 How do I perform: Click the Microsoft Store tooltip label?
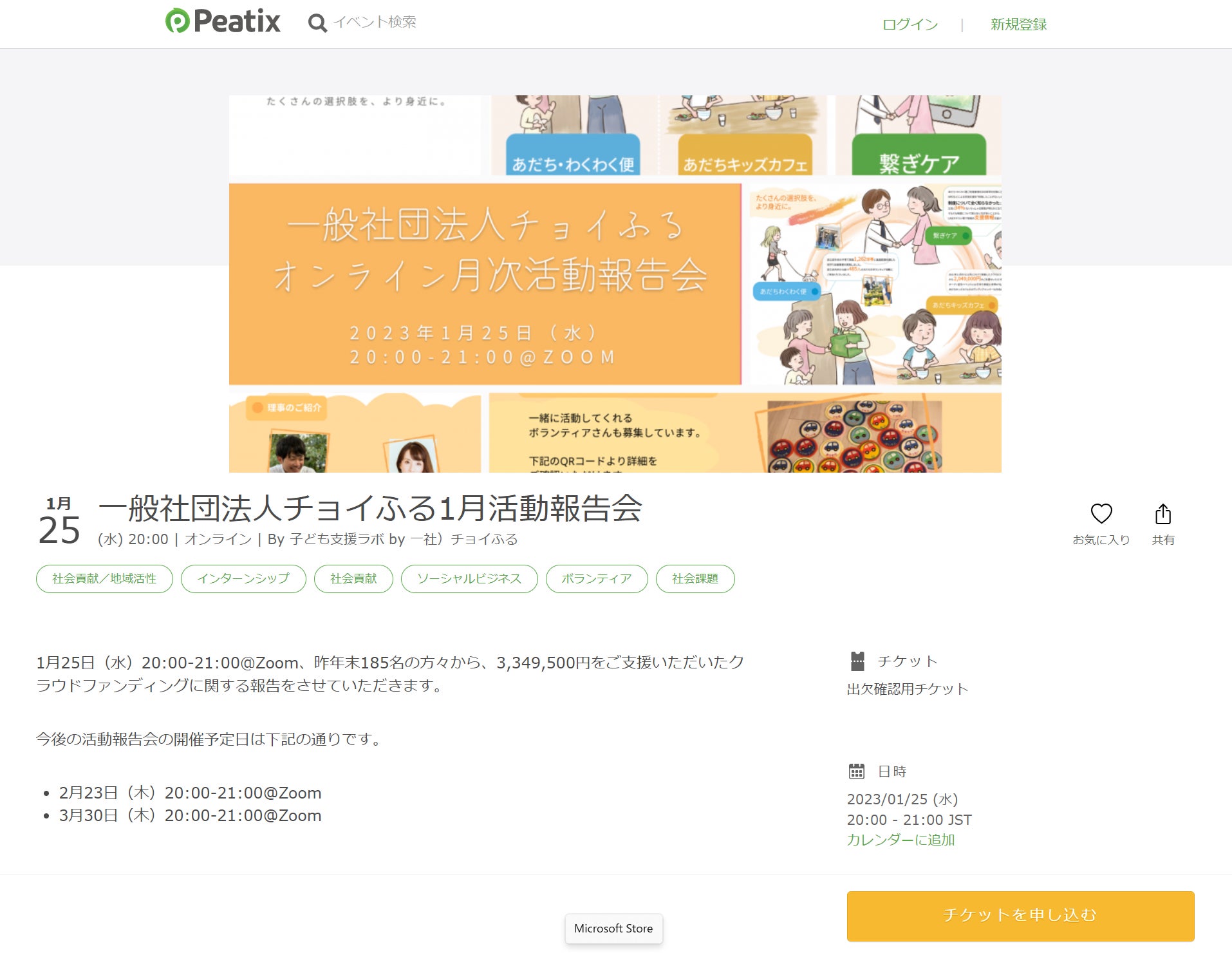[613, 929]
